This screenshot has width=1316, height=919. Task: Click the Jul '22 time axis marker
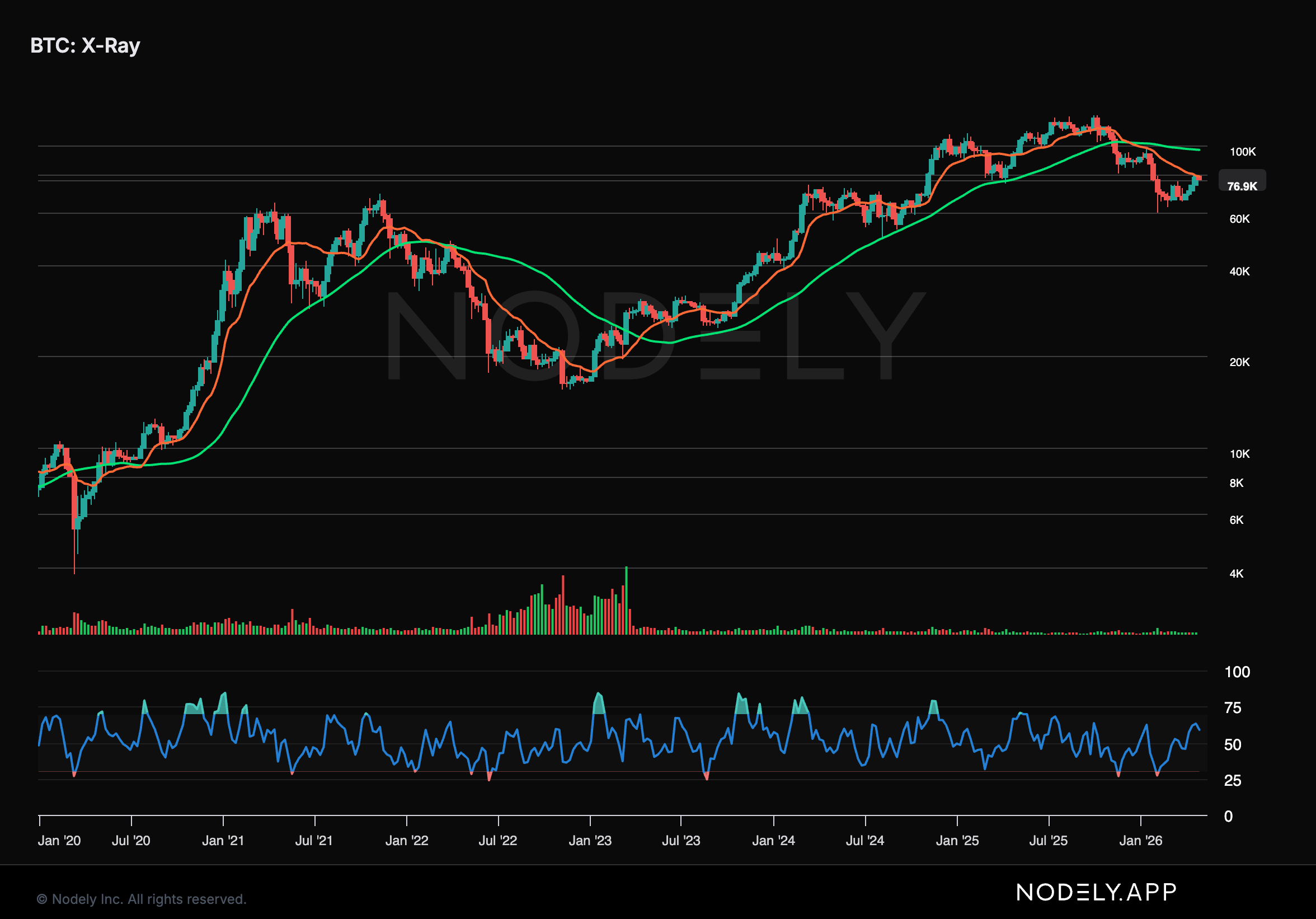(497, 841)
